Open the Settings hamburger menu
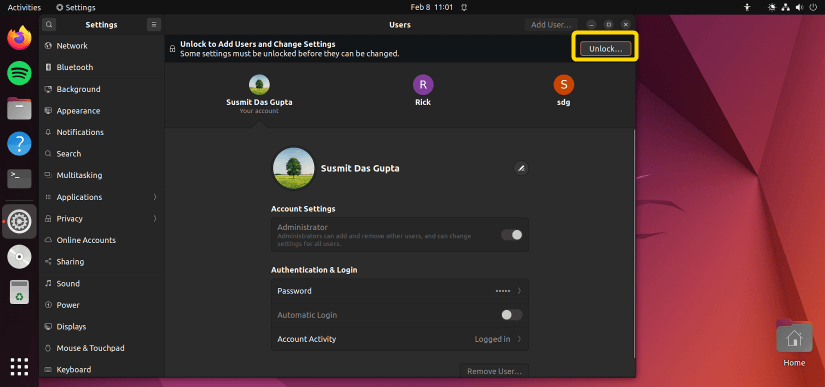This screenshot has width=825, height=387. tap(154, 24)
